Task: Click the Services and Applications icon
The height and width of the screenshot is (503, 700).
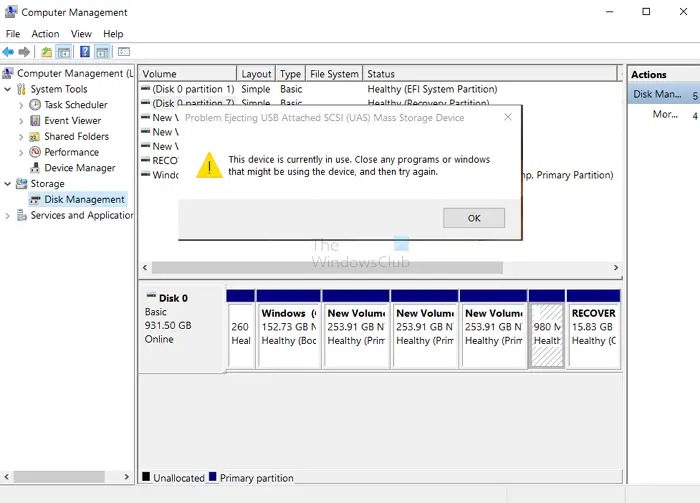Action: pos(21,215)
